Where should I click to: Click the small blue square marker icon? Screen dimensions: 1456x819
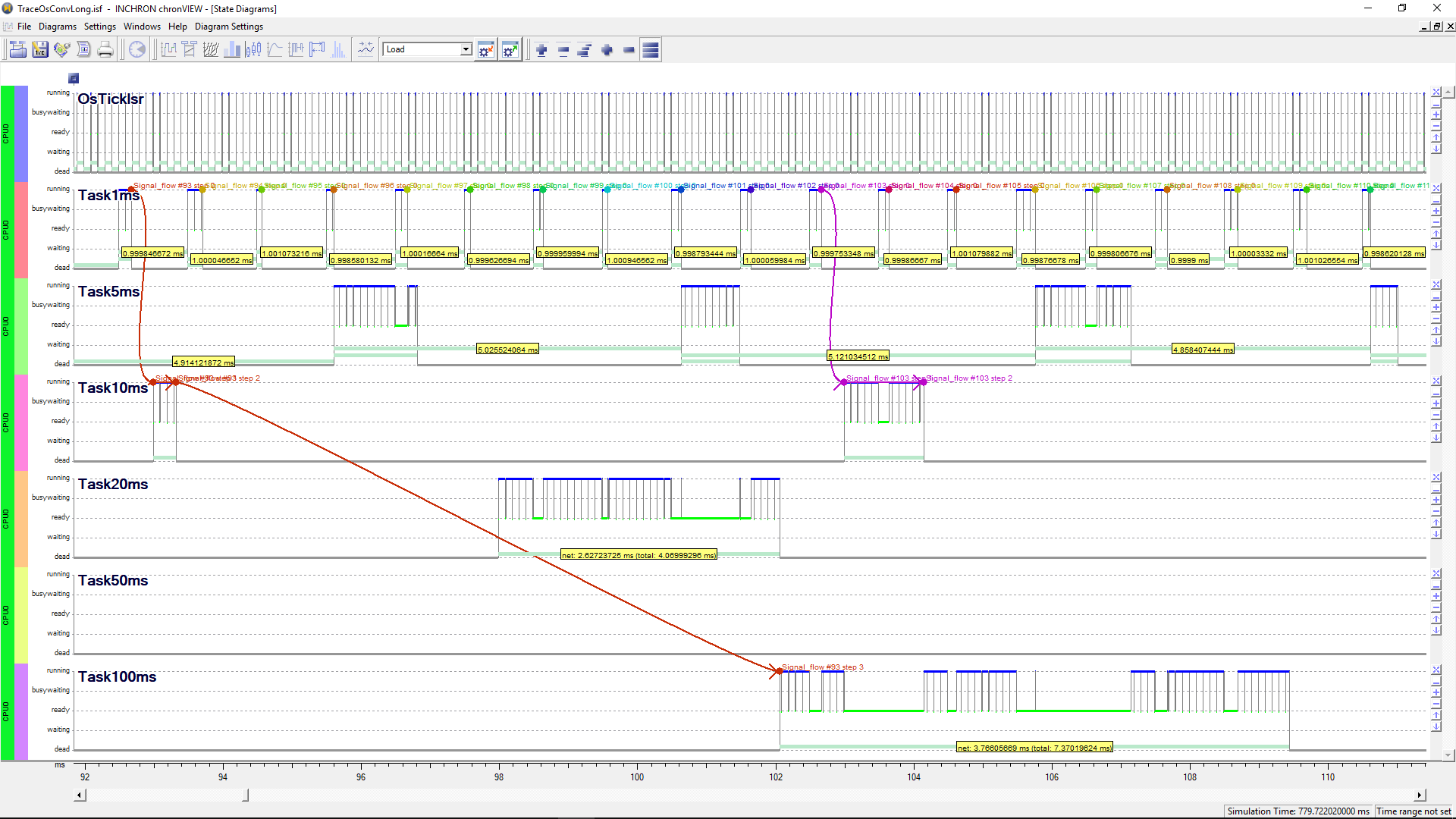point(74,78)
